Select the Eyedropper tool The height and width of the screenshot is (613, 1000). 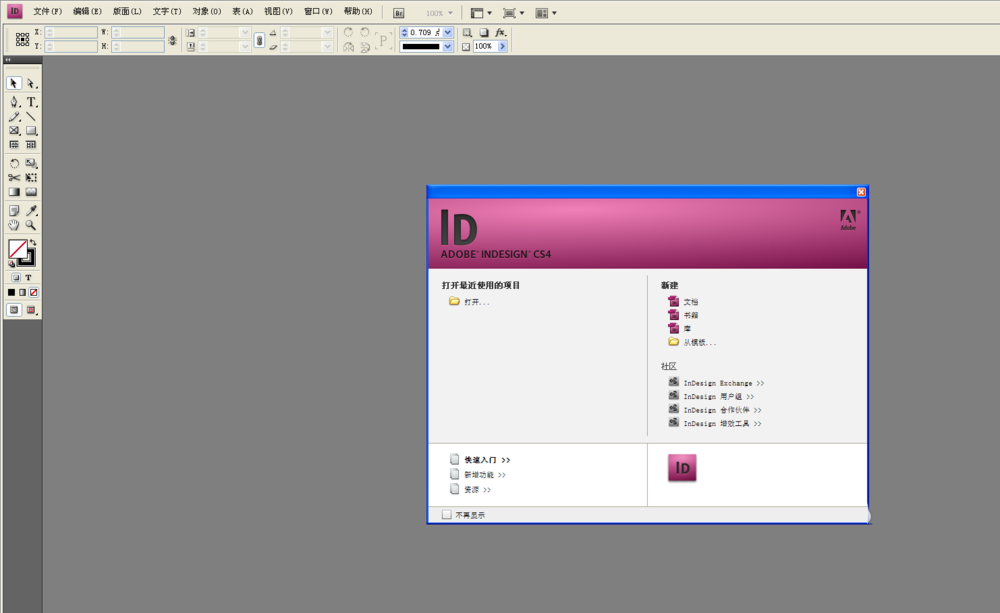point(31,210)
